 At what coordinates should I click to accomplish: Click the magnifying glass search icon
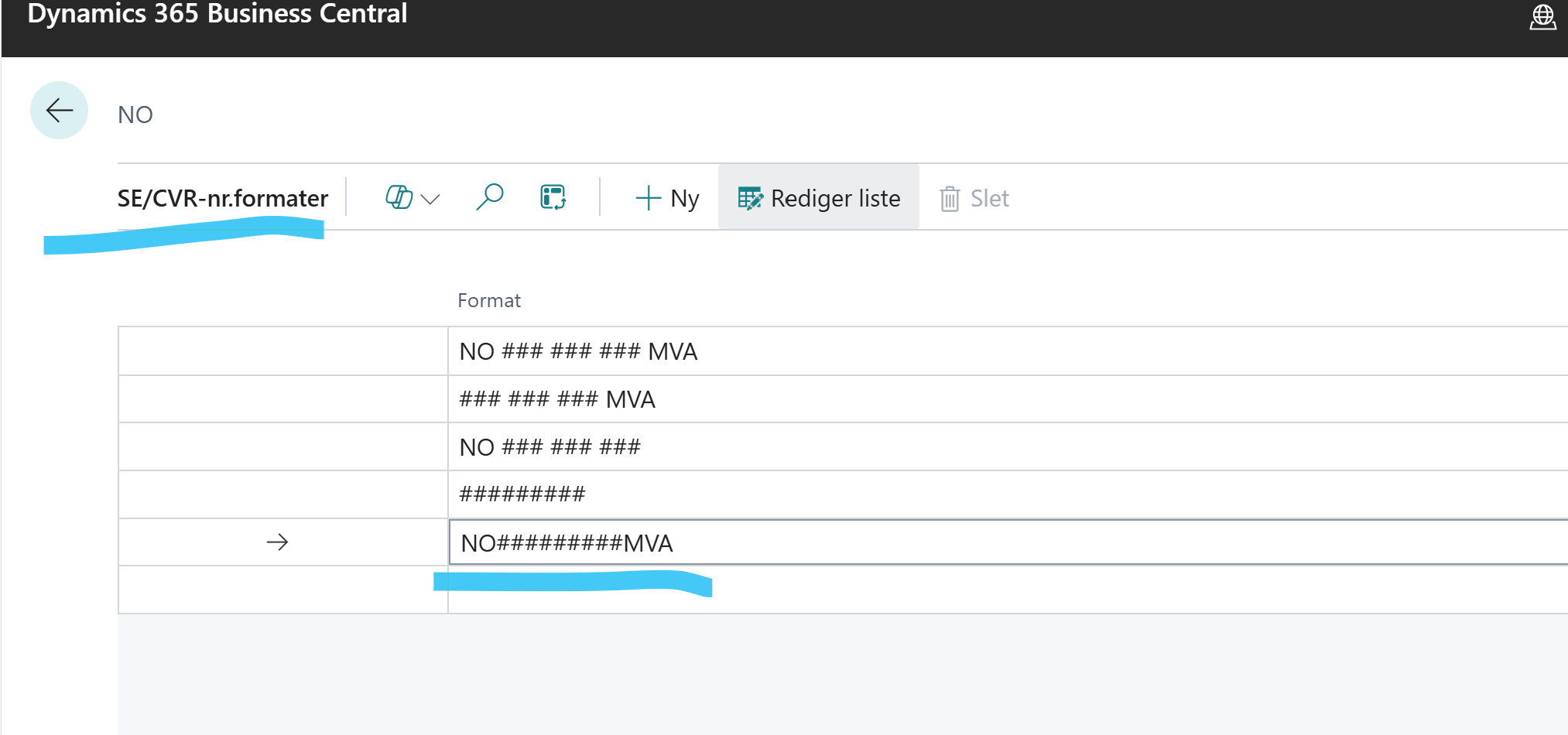point(489,198)
